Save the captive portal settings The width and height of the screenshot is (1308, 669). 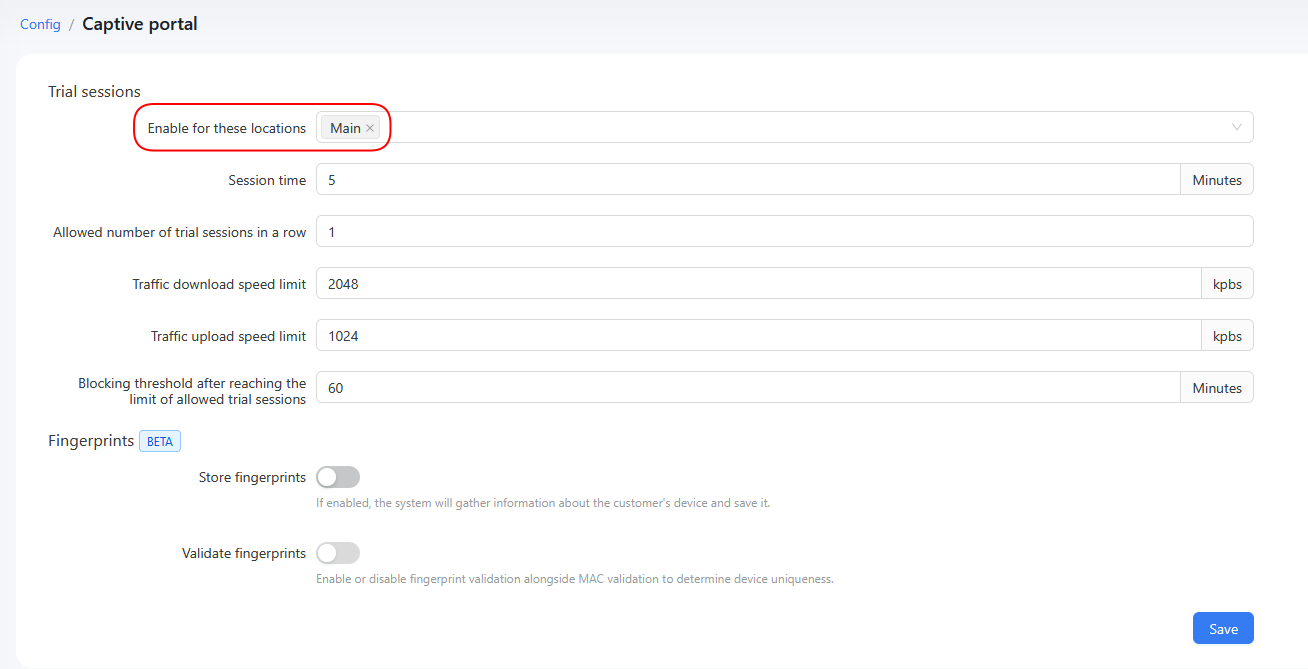[x=1223, y=629]
